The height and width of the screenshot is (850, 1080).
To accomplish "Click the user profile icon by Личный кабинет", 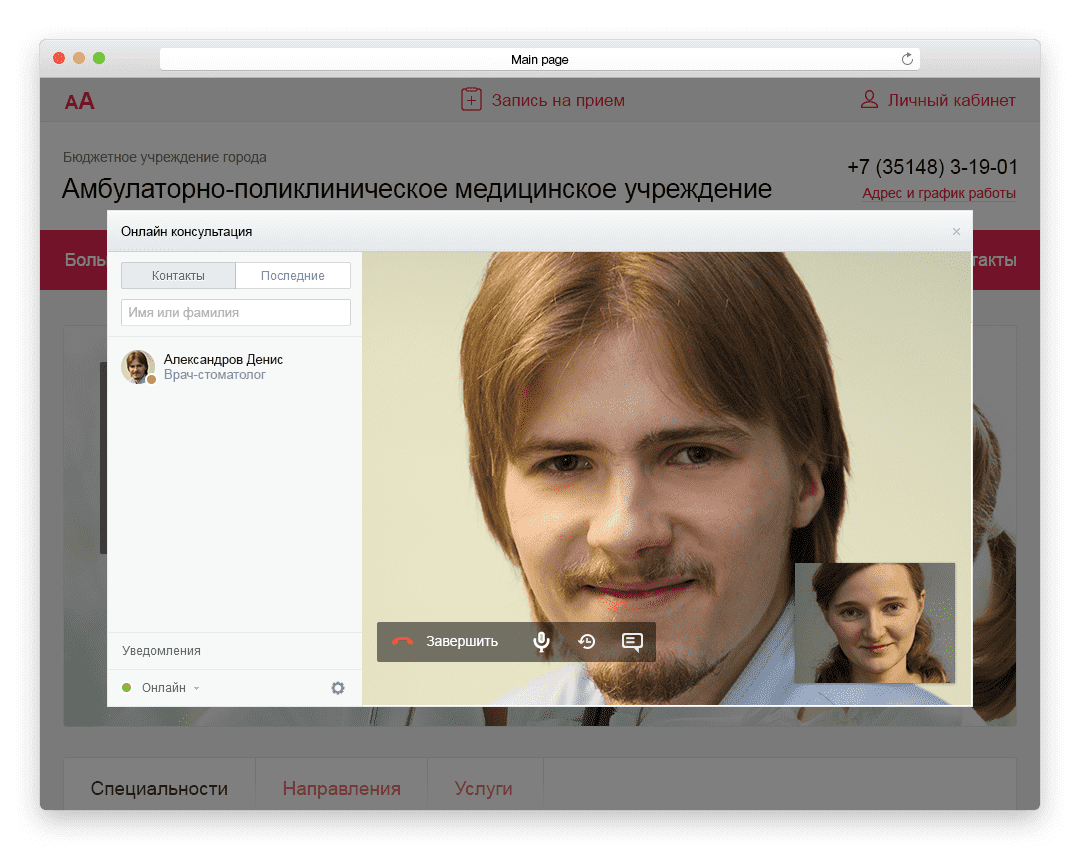I will point(869,99).
